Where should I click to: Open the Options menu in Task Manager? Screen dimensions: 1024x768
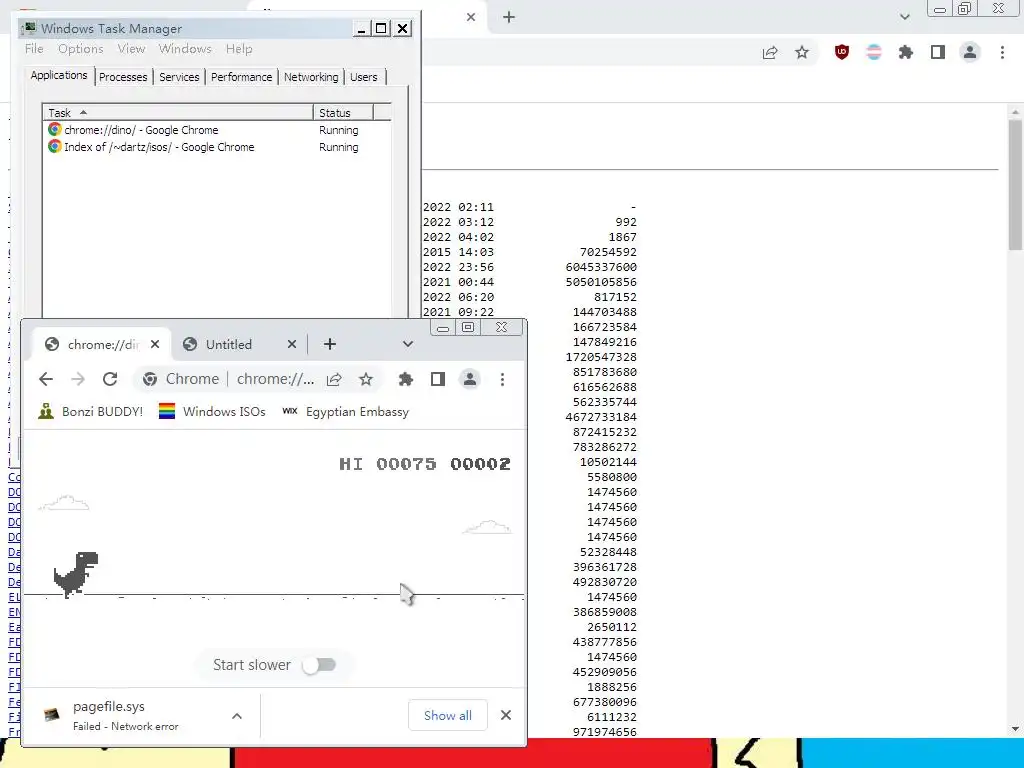[x=80, y=49]
